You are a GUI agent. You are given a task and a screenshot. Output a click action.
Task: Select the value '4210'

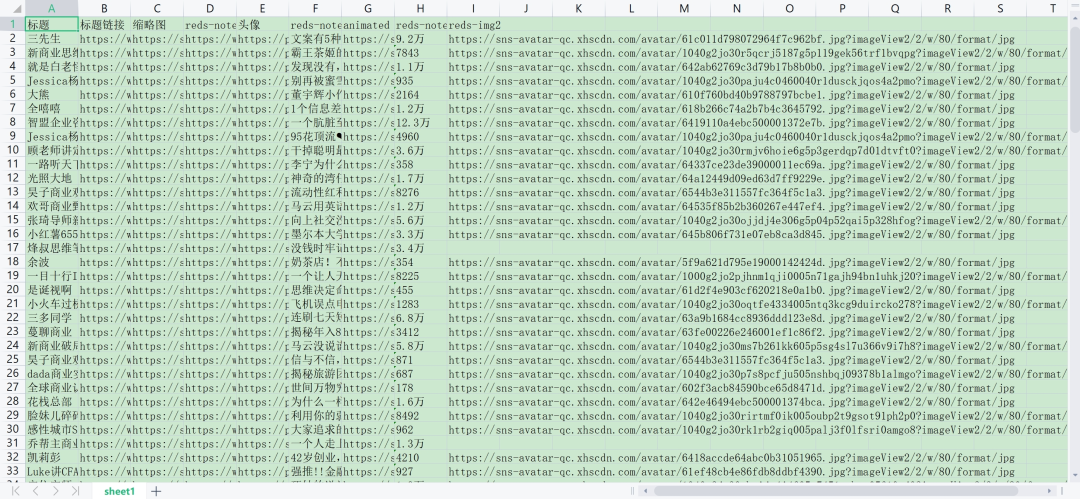tap(420, 457)
